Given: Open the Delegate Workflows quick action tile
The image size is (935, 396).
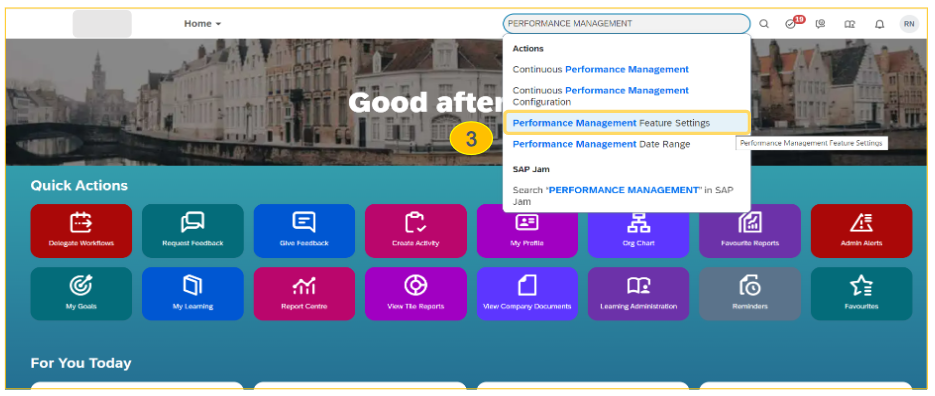Looking at the screenshot, I should [x=81, y=231].
